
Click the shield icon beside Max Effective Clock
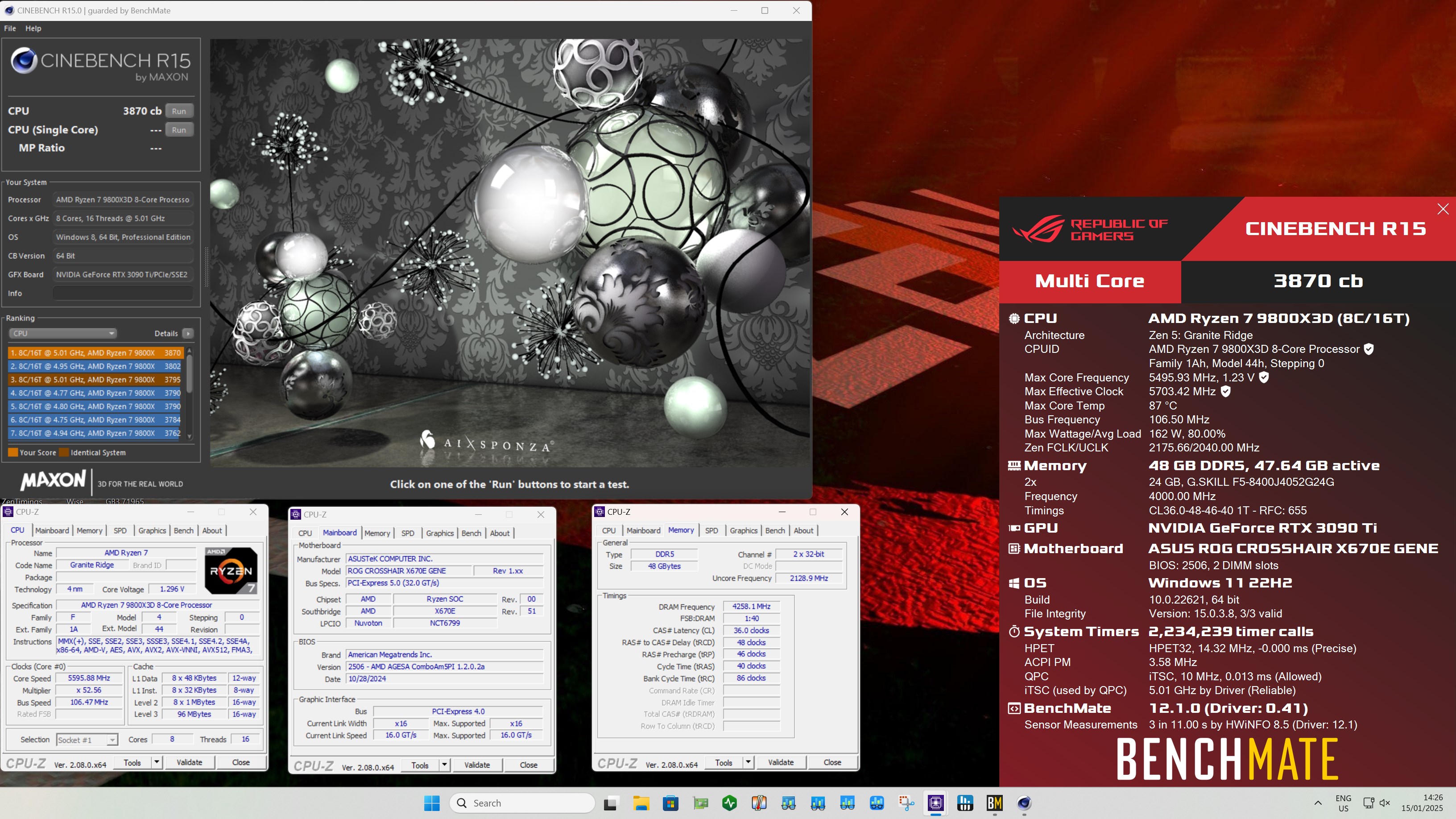(1225, 391)
